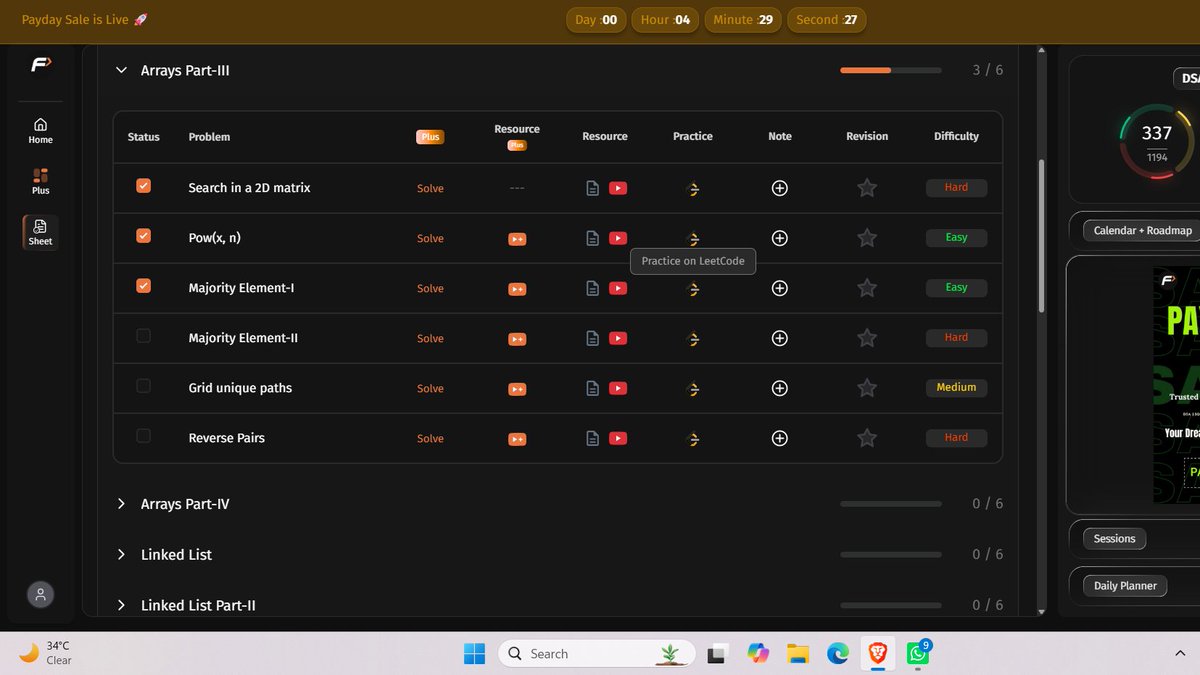This screenshot has width=1200, height=675.
Task: Click the Arrays Part-III progress bar
Action: point(891,70)
